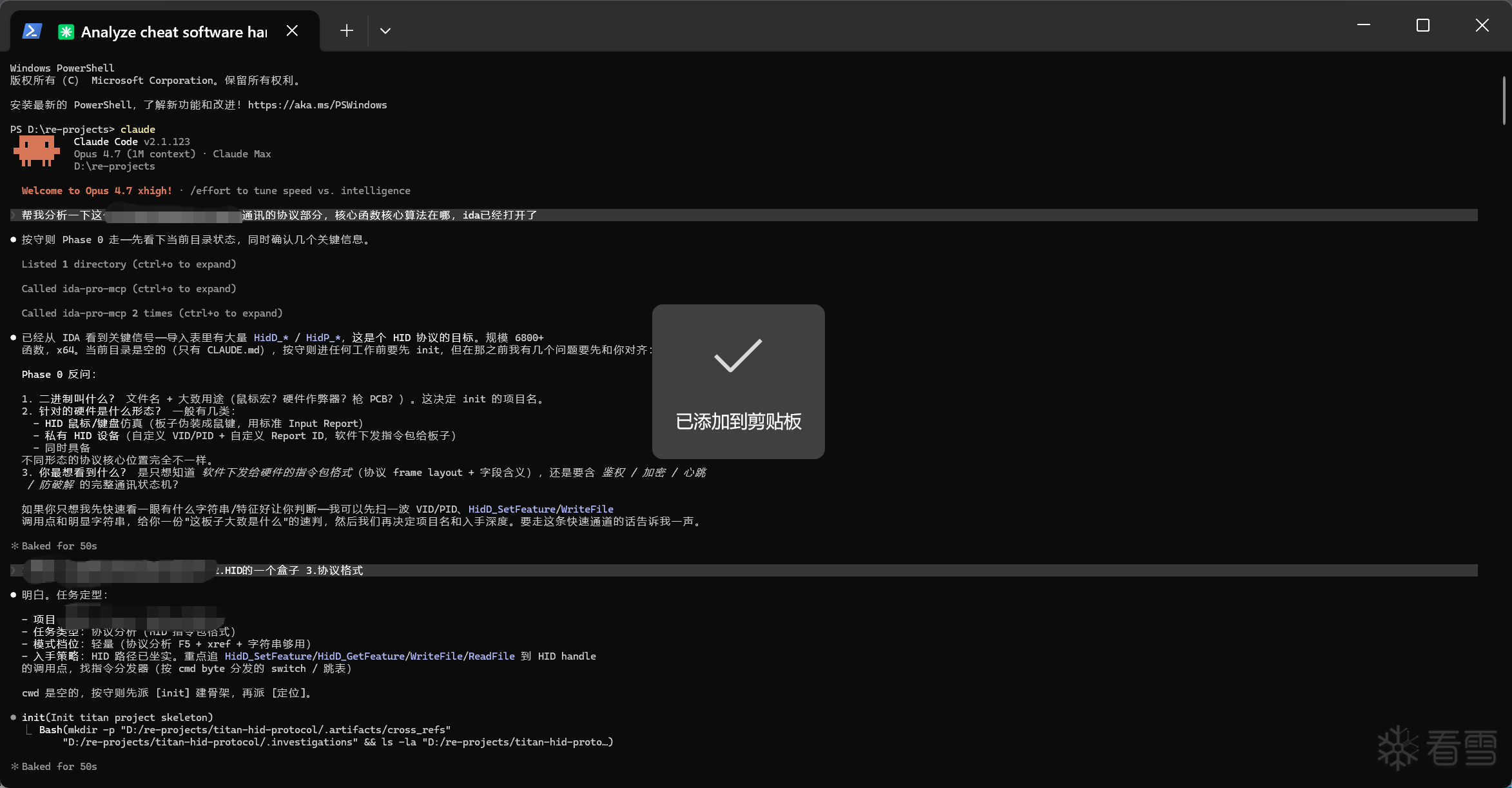1512x788 pixels.
Task: Click the checkmark in the clipboard popup
Action: (738, 355)
